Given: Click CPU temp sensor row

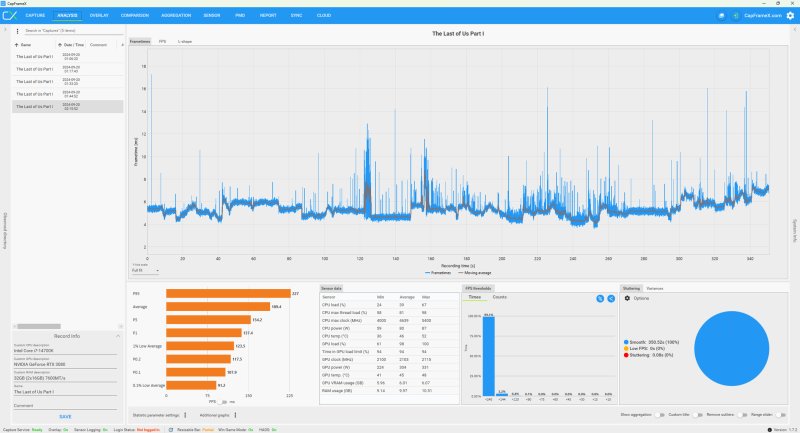Looking at the screenshot, I should coord(389,336).
